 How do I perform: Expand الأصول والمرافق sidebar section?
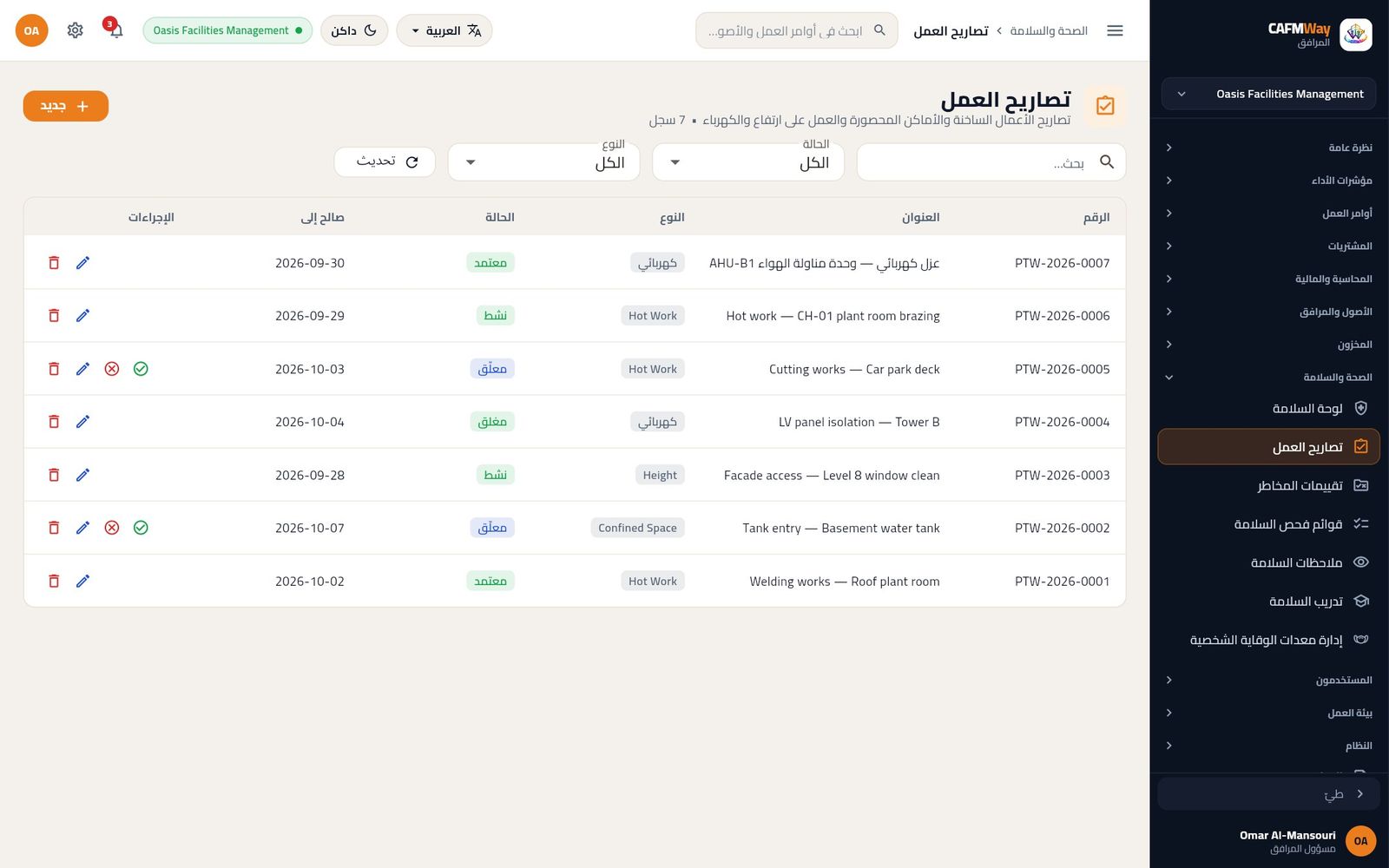[x=1269, y=312]
